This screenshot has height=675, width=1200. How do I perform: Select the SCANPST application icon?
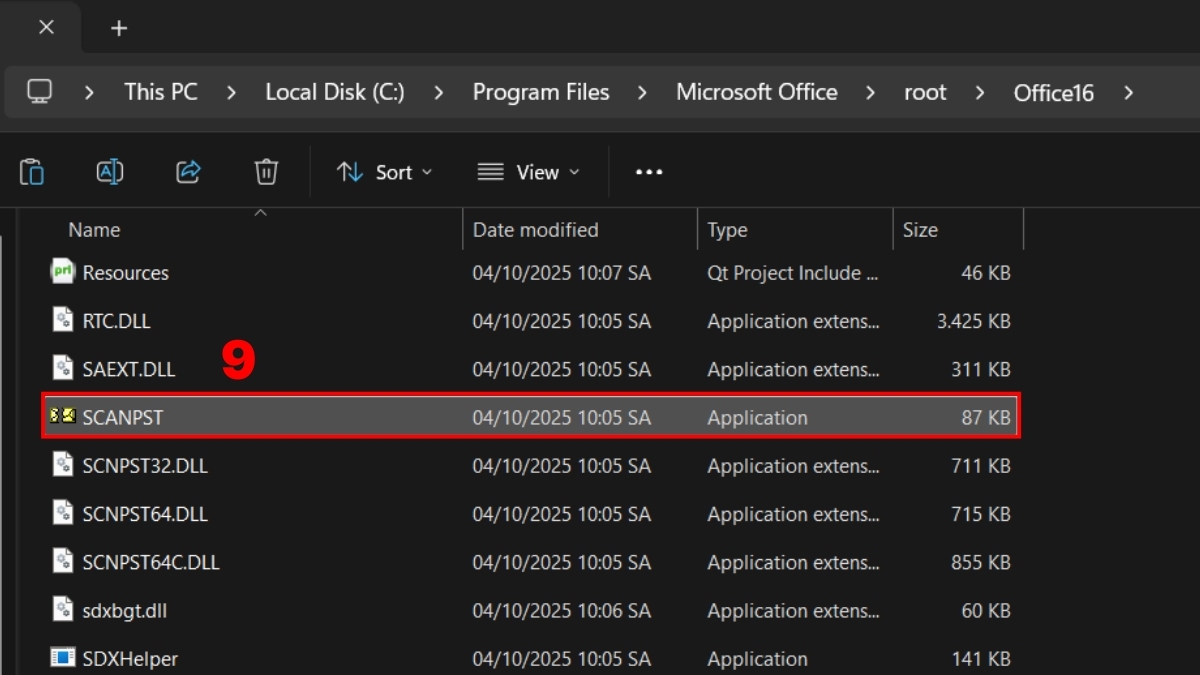tap(63, 417)
